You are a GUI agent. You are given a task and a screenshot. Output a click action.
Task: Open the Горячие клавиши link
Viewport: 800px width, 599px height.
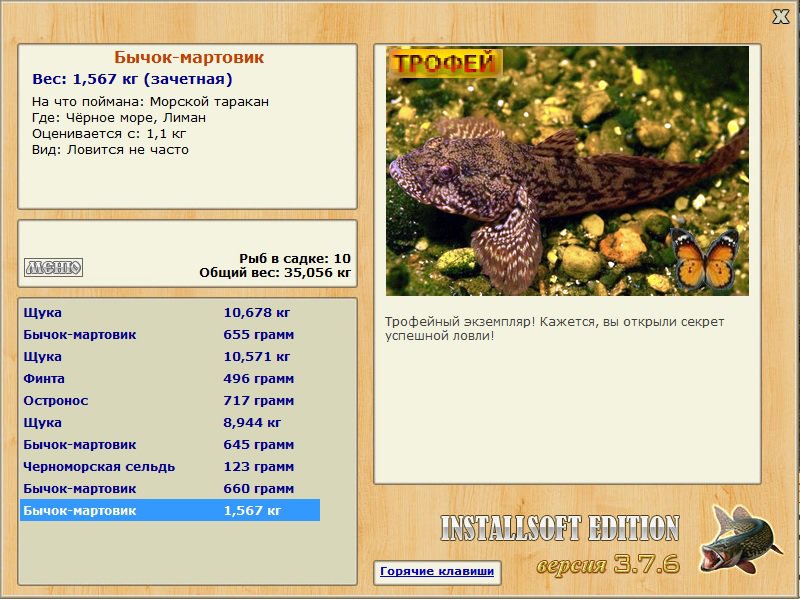point(437,571)
